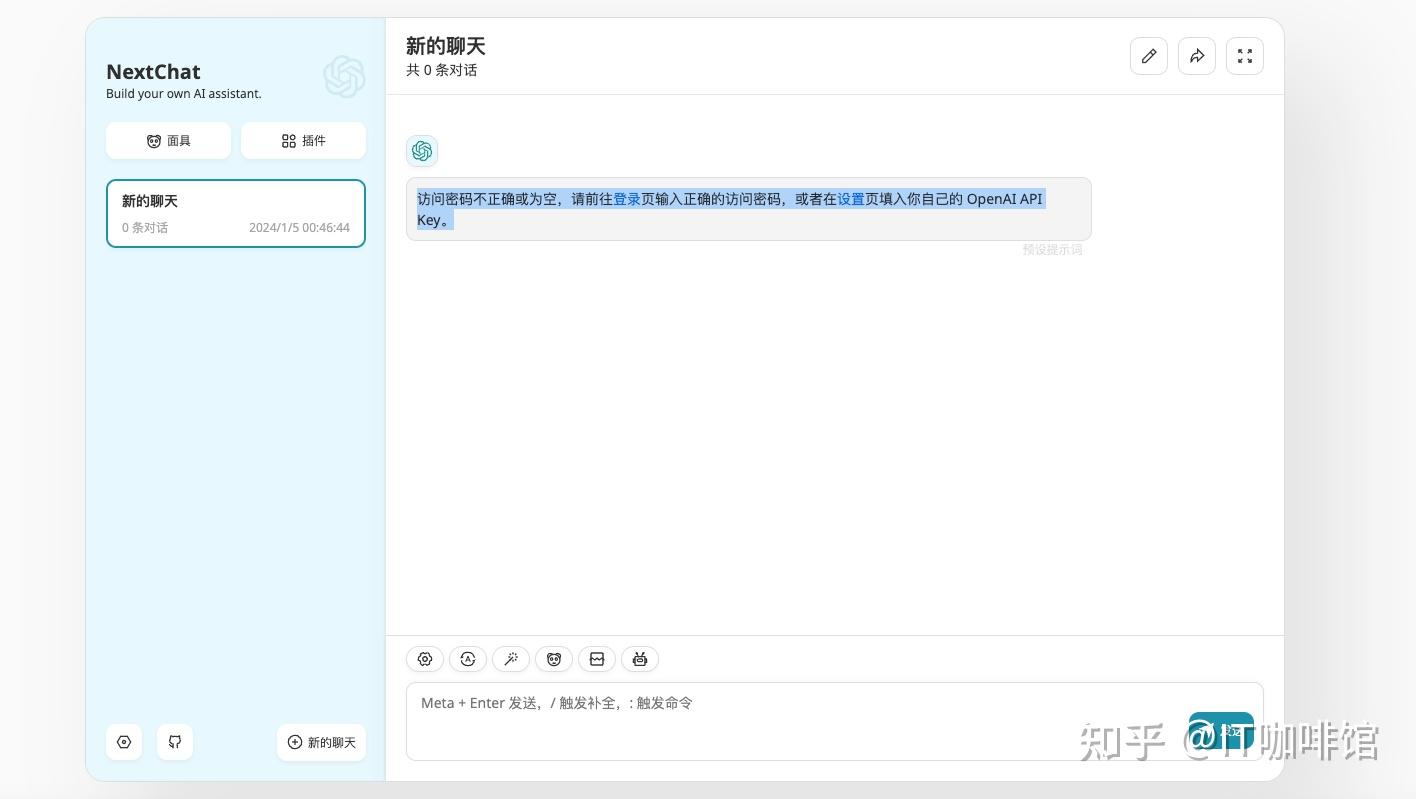Open the GitHub repository icon in sidebar
Viewport: 1416px width, 799px height.
tap(175, 742)
